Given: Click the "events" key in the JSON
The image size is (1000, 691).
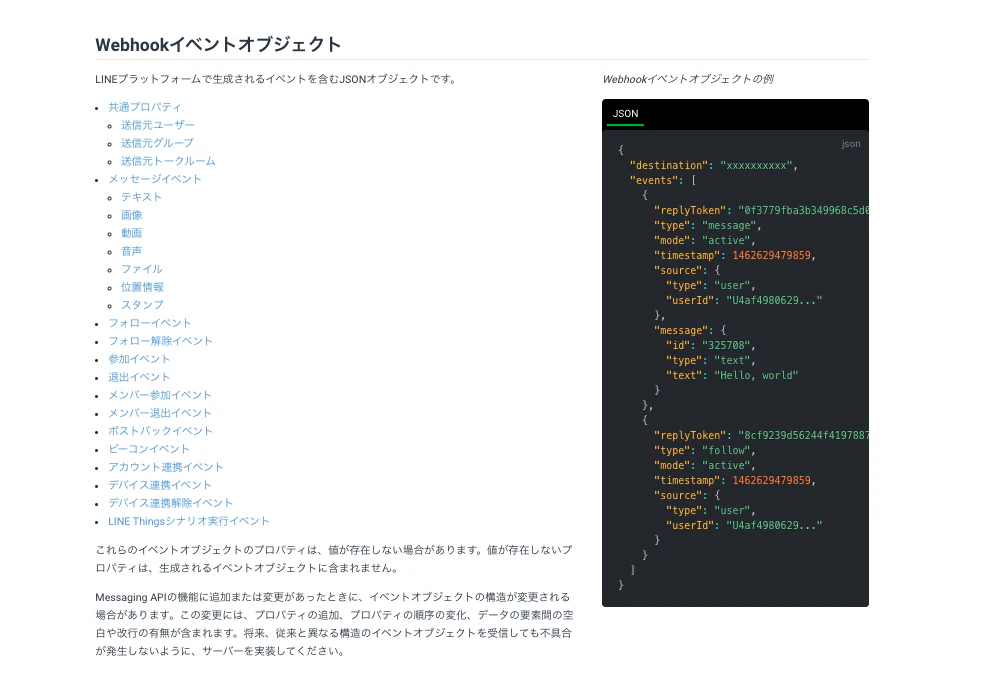Looking at the screenshot, I should click(654, 181).
